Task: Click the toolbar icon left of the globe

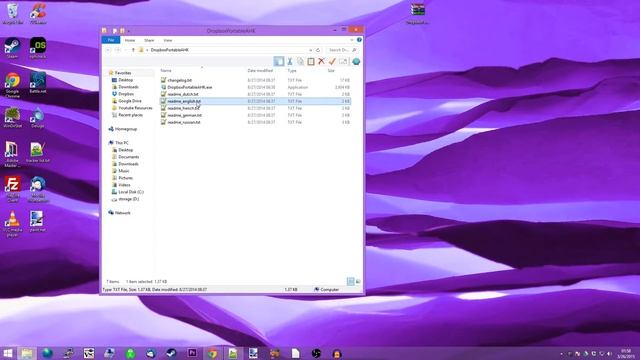Action: coord(343,62)
